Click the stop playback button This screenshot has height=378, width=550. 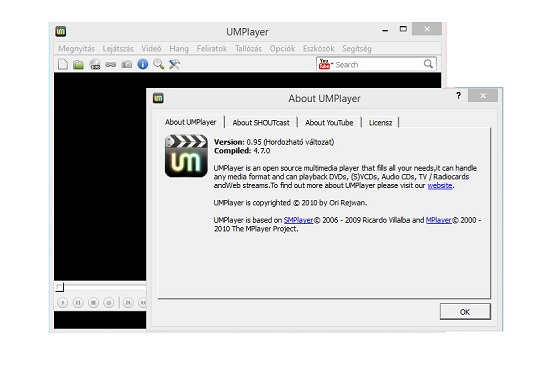point(93,302)
